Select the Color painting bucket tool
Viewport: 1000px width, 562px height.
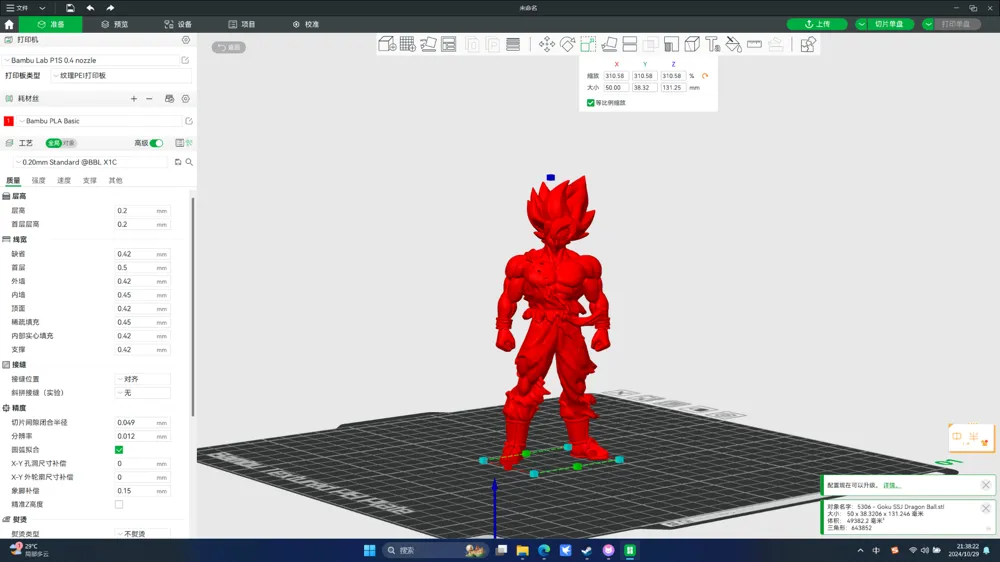733,44
